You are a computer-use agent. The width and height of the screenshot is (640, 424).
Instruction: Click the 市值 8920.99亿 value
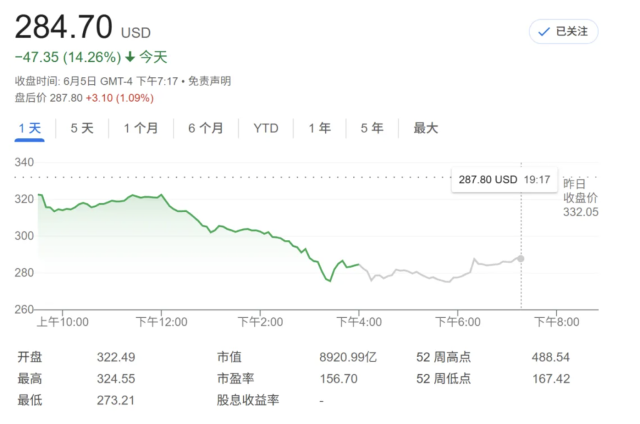pyautogui.click(x=348, y=357)
